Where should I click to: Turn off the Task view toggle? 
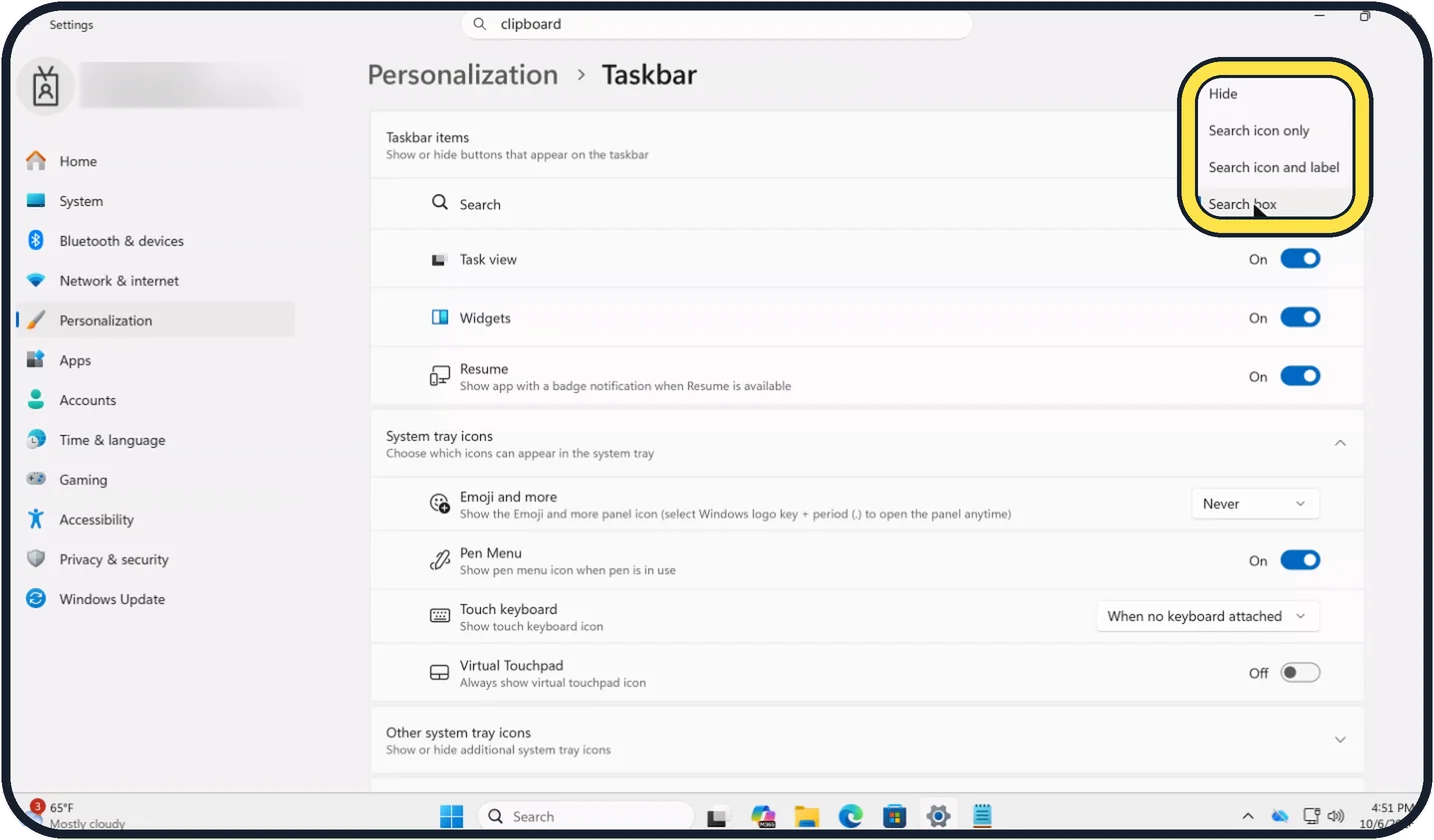[x=1300, y=259]
